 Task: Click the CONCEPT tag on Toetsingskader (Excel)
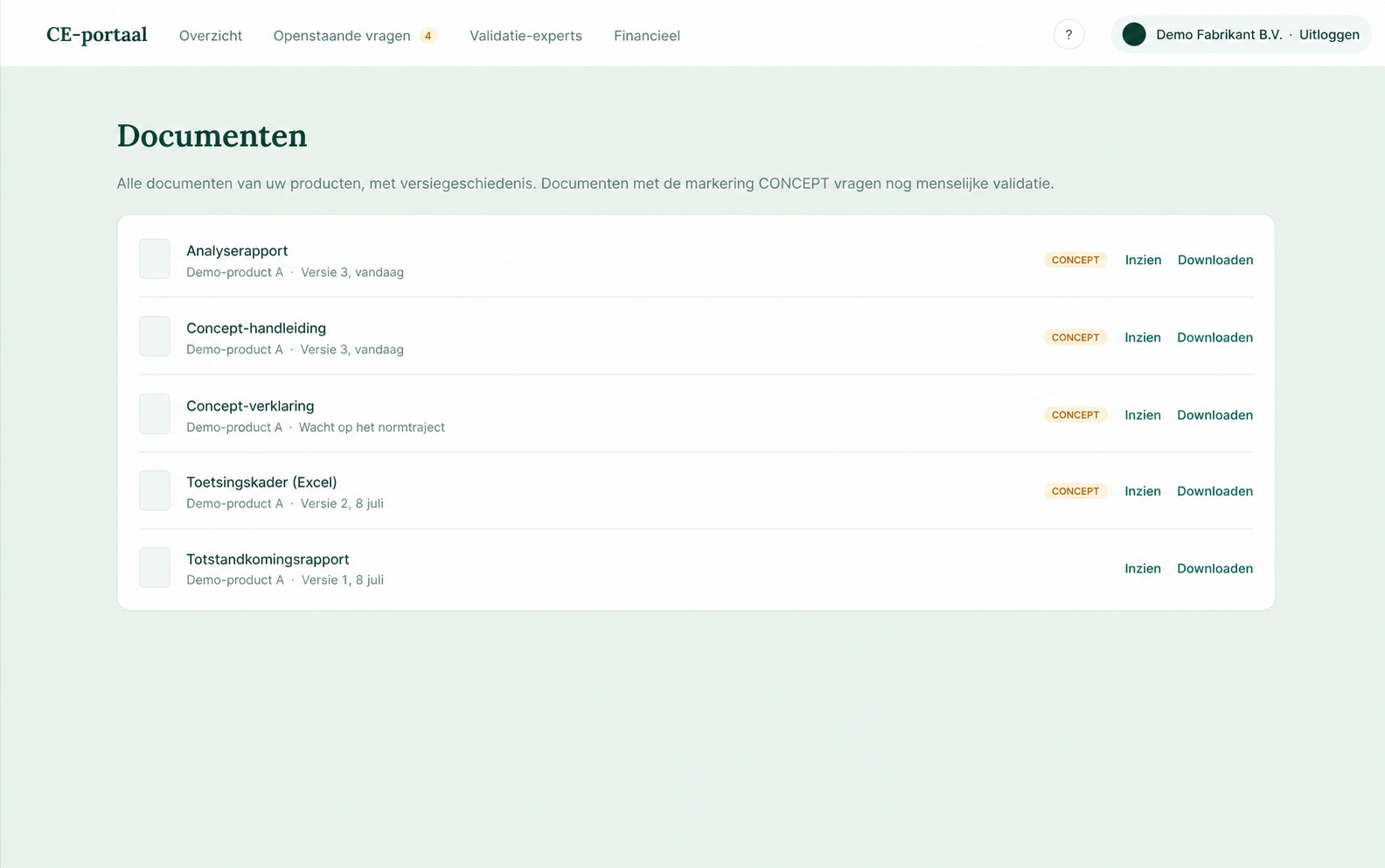[x=1075, y=491]
